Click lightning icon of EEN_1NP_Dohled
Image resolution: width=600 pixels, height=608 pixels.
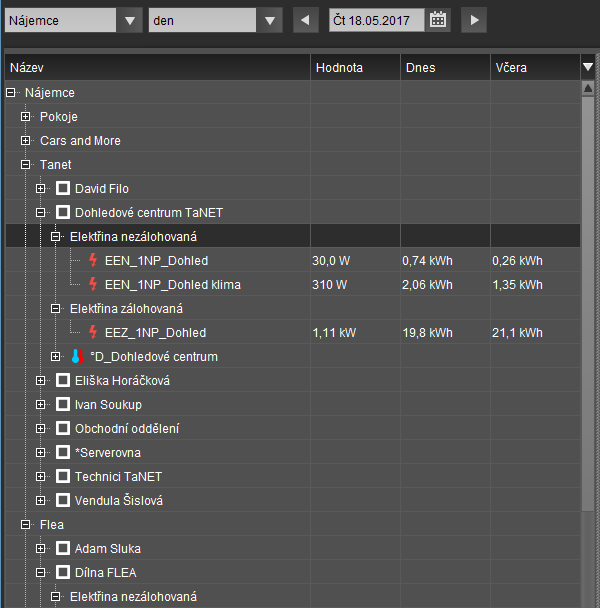[x=94, y=261]
